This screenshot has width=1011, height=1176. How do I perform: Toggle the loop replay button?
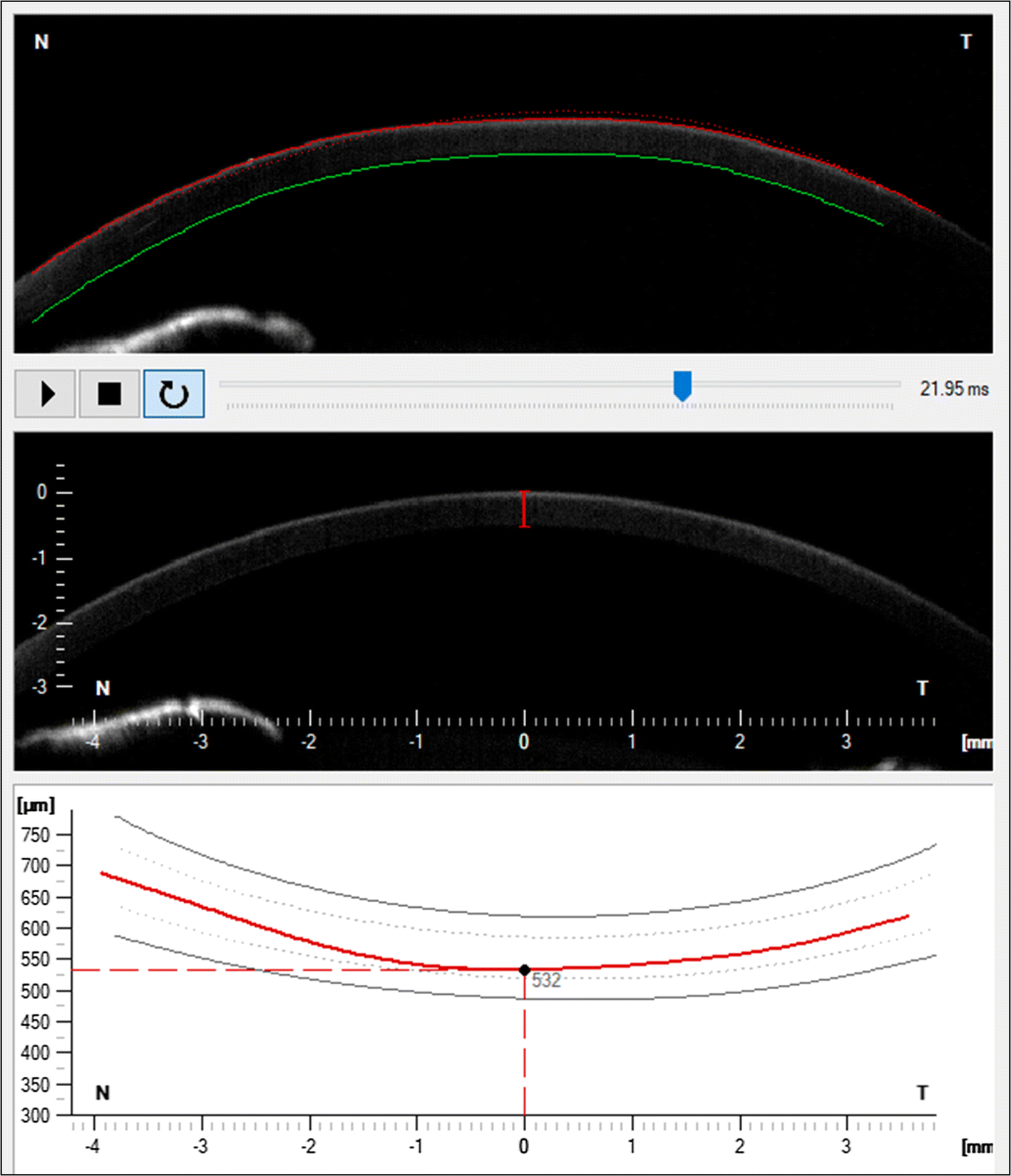tap(174, 394)
